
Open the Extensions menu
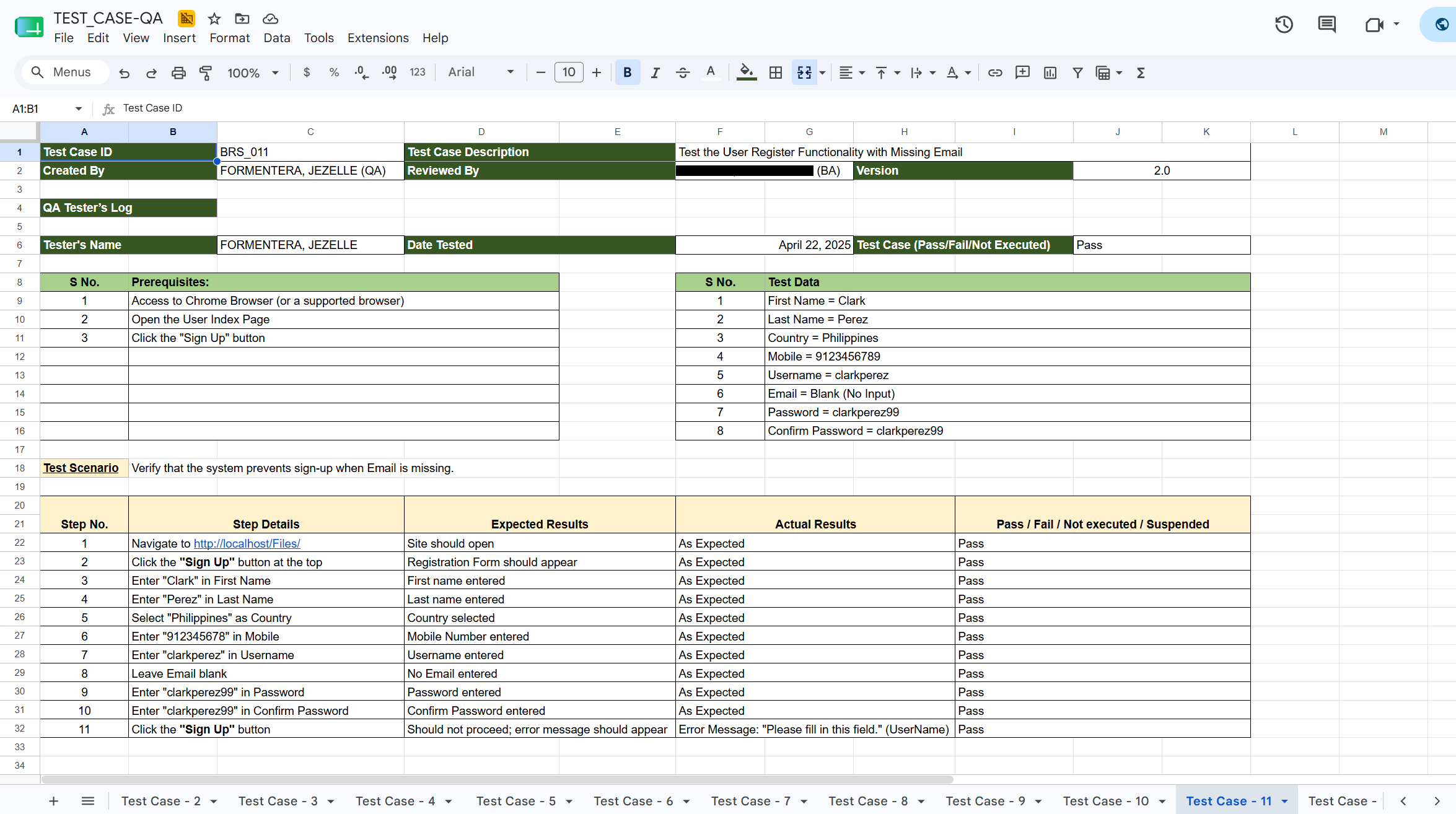(378, 38)
